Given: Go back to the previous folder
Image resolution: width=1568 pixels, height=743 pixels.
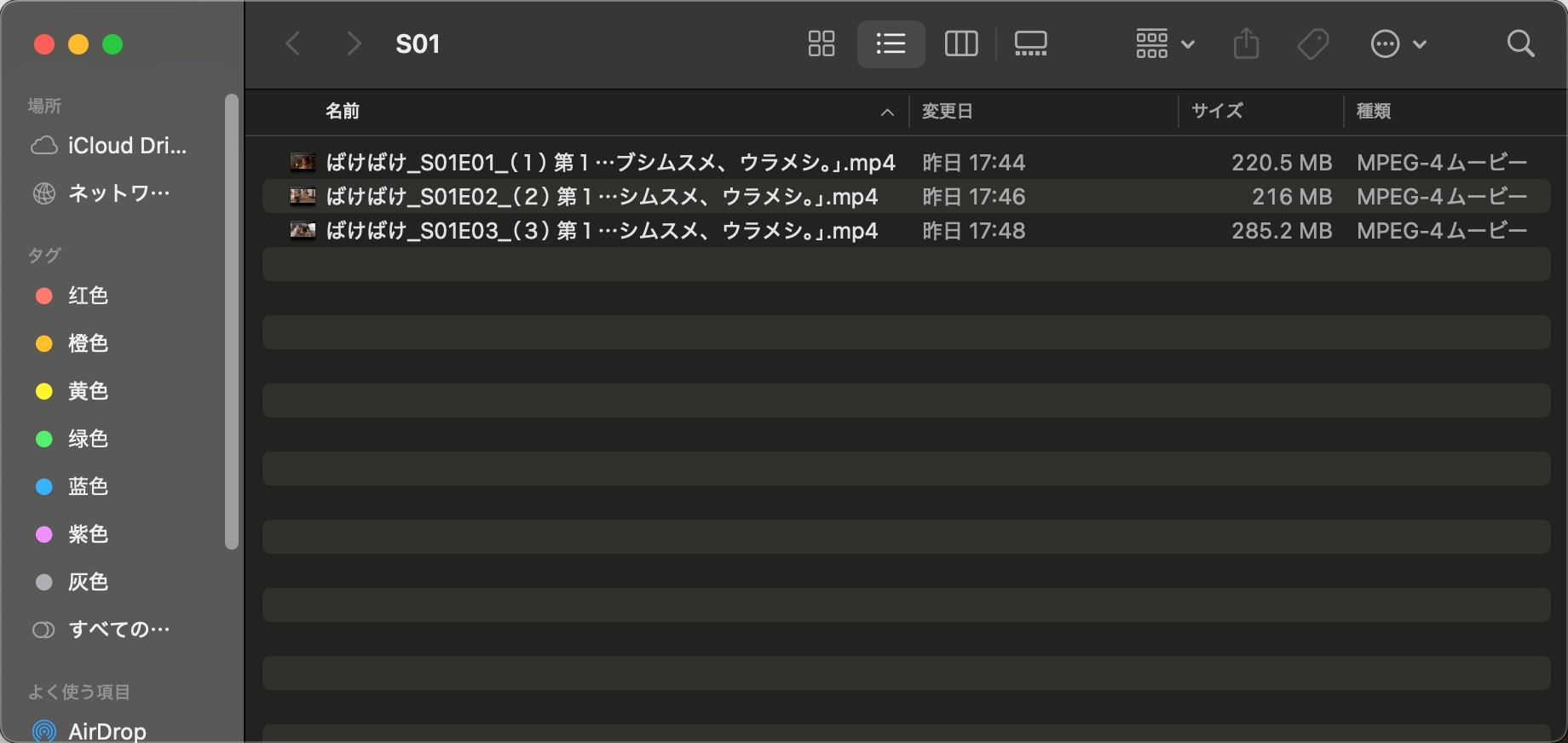Looking at the screenshot, I should 293,43.
